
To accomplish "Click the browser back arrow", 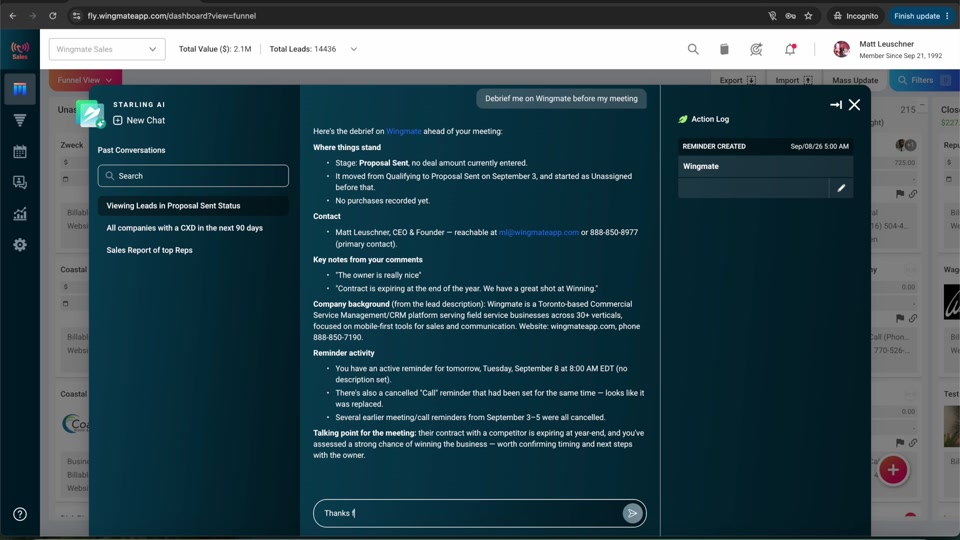I will pyautogui.click(x=12, y=16).
